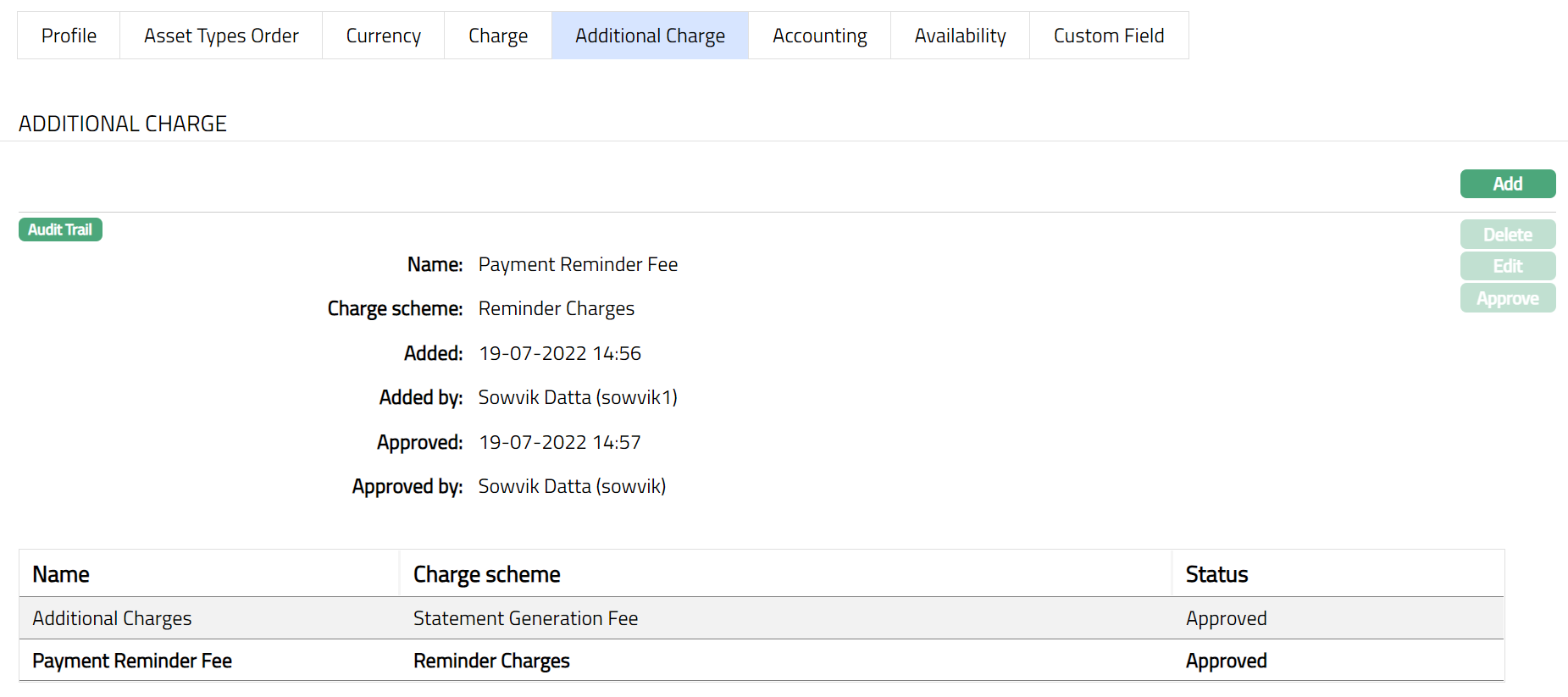Click the Name column header
Image resolution: width=1568 pixels, height=697 pixels.
click(61, 574)
